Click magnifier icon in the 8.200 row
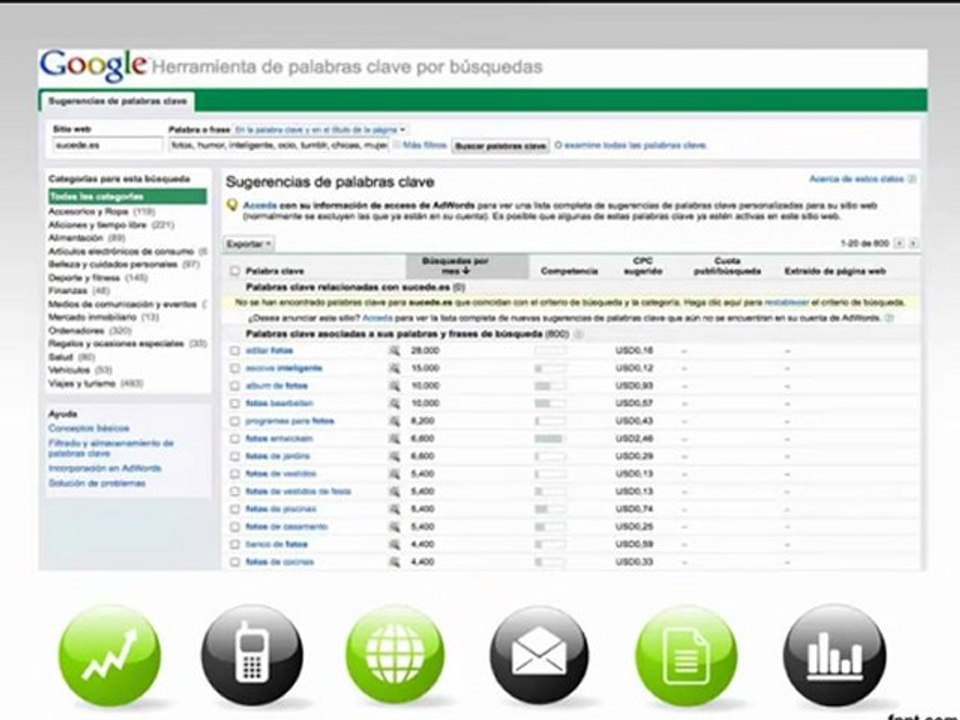The width and height of the screenshot is (960, 720). click(394, 421)
